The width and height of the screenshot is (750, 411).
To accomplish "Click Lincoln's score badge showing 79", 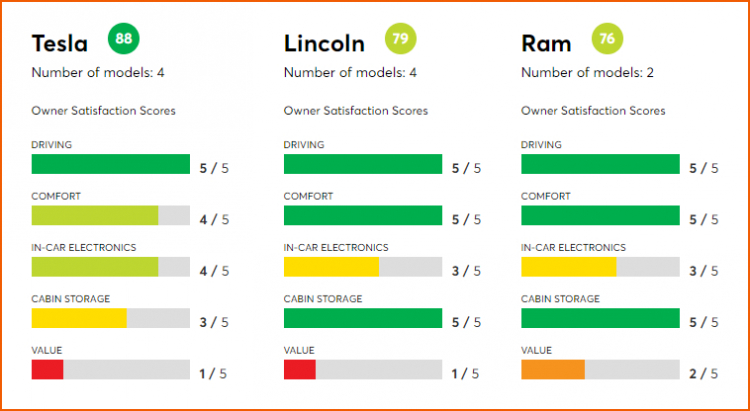I will pyautogui.click(x=401, y=40).
